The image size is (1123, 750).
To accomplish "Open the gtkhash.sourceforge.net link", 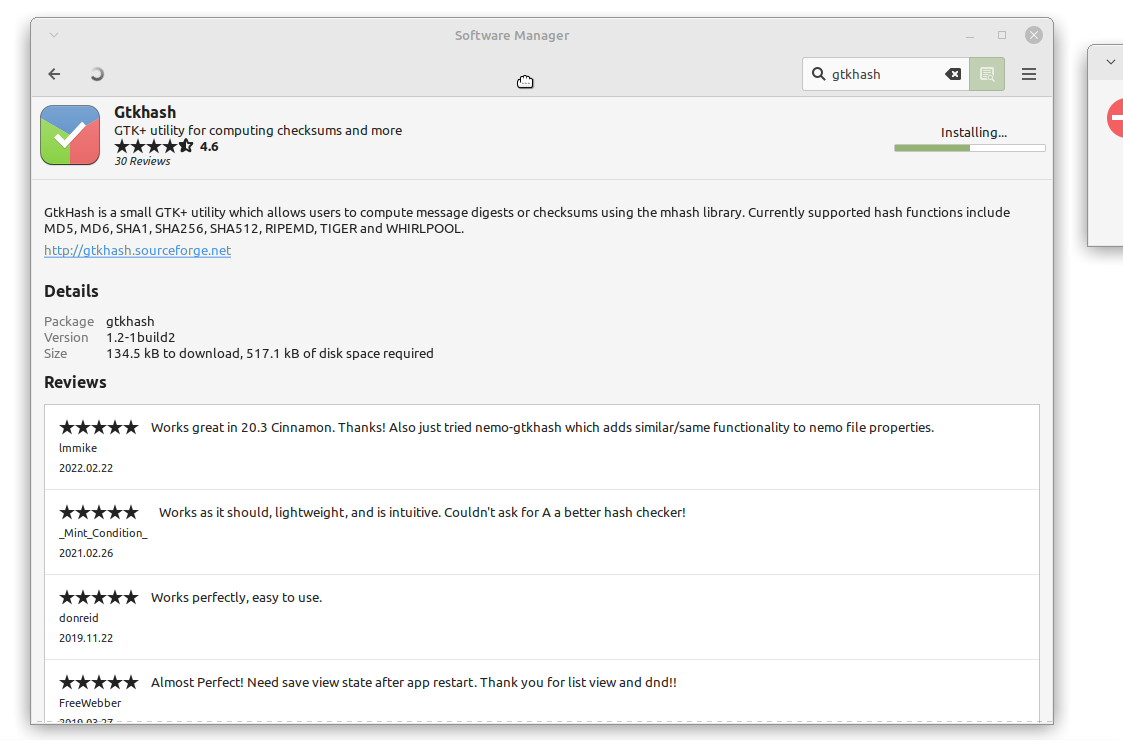I will tap(138, 250).
